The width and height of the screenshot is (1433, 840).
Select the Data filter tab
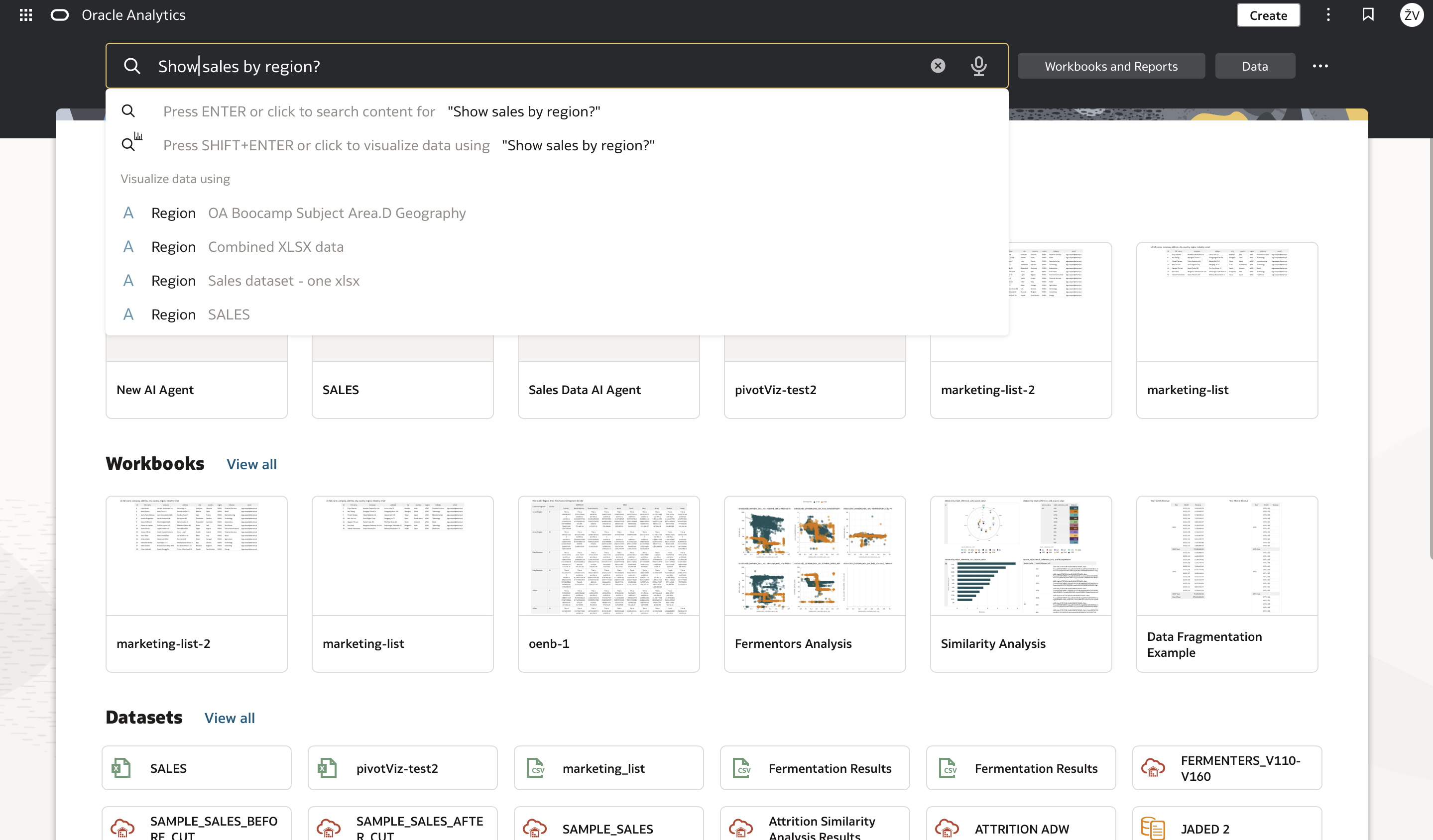[x=1254, y=66]
